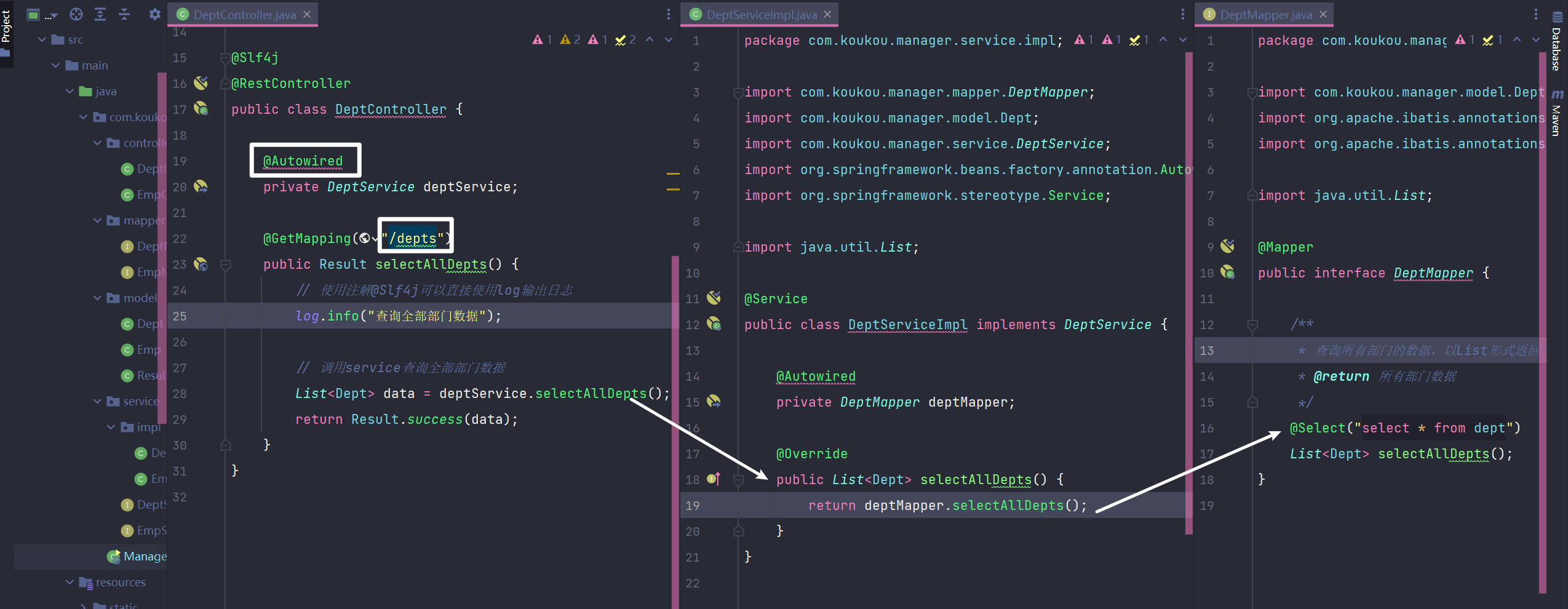This screenshot has width=1568, height=609.
Task: Fold the Javadoc comment in DeptMapper
Action: click(x=1252, y=324)
